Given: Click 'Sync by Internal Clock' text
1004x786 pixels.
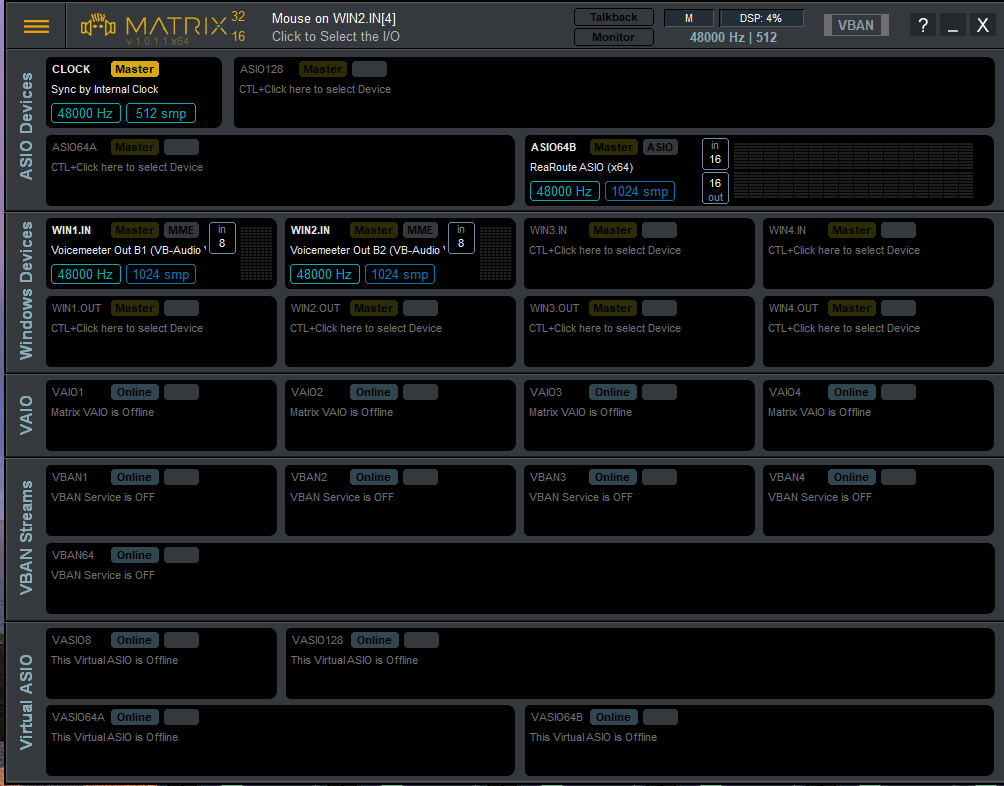Looking at the screenshot, I should tap(104, 89).
